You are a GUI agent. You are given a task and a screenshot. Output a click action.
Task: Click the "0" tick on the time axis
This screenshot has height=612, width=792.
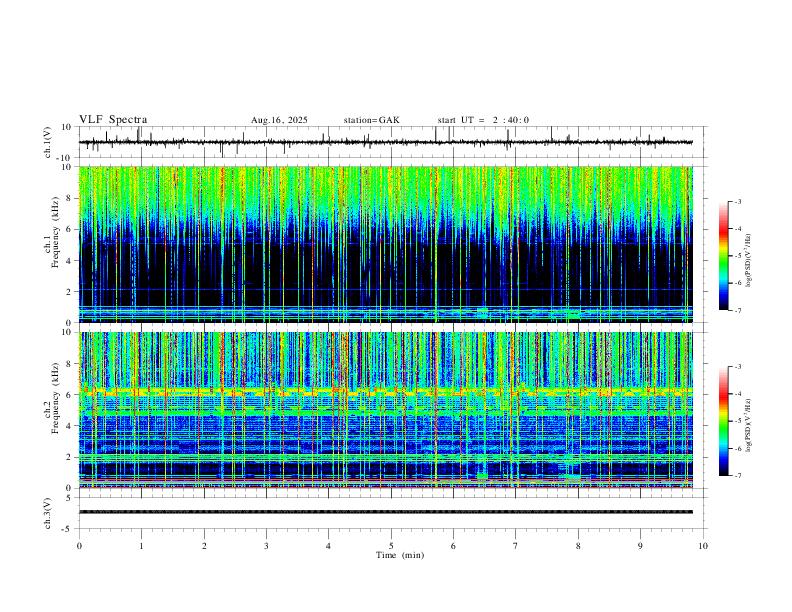tap(79, 546)
